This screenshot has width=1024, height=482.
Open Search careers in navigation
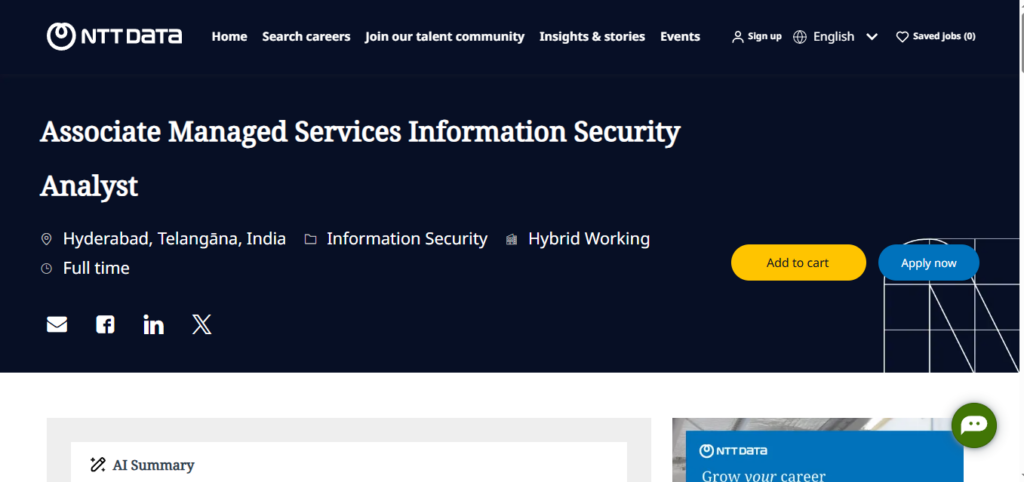coord(306,37)
